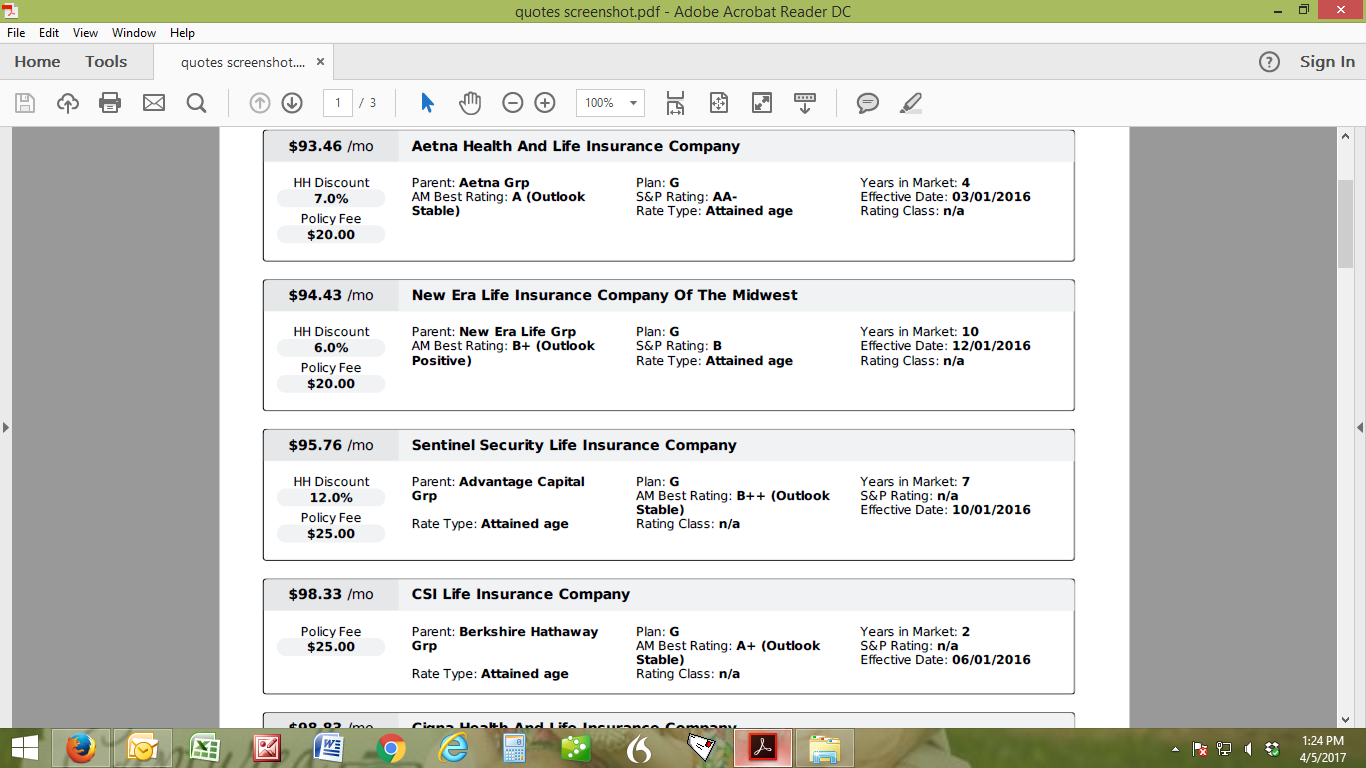Image resolution: width=1366 pixels, height=768 pixels.
Task: Click the read mode download-arrow icon
Action: point(805,102)
